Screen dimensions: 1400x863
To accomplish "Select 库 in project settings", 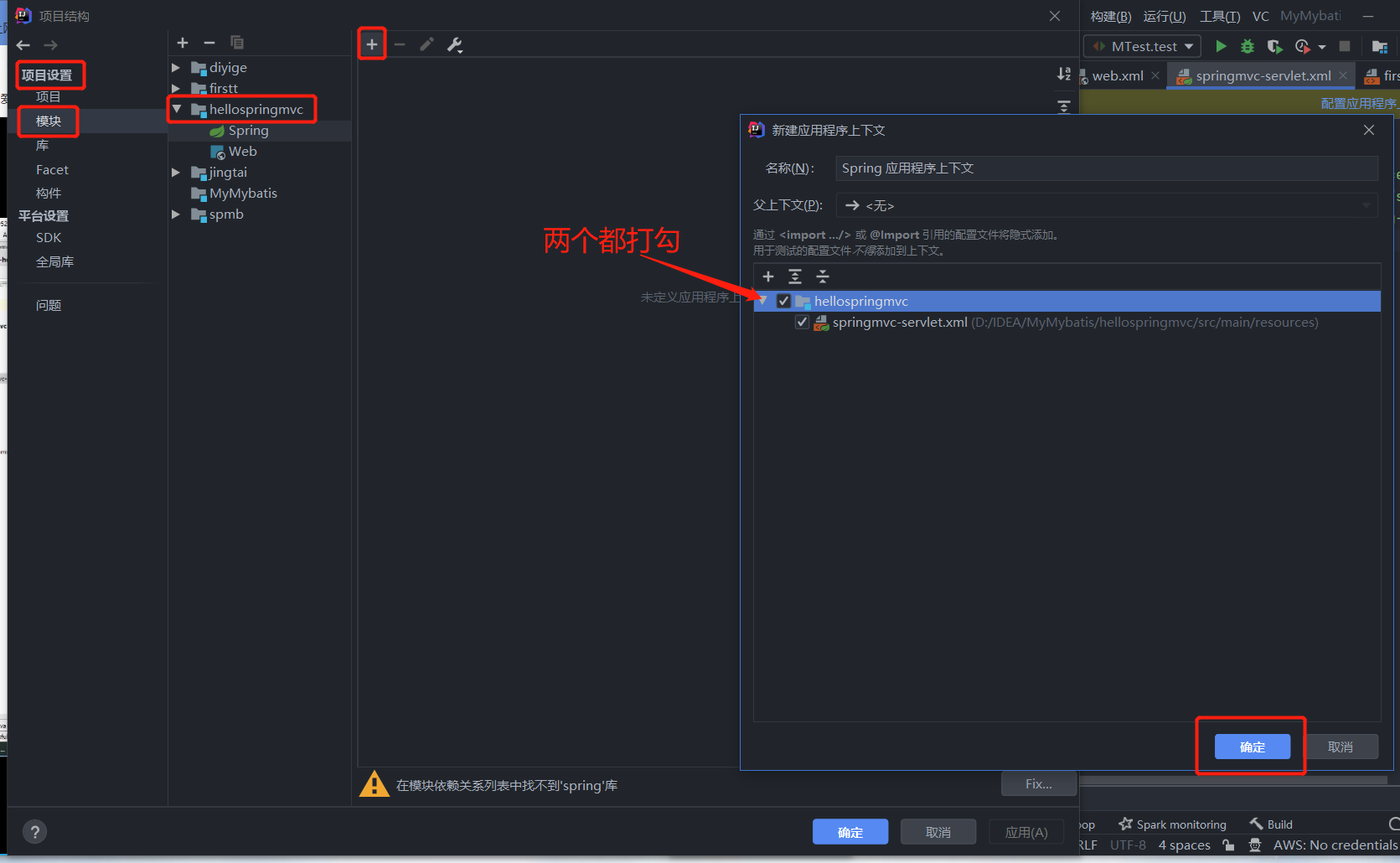I will [x=43, y=146].
